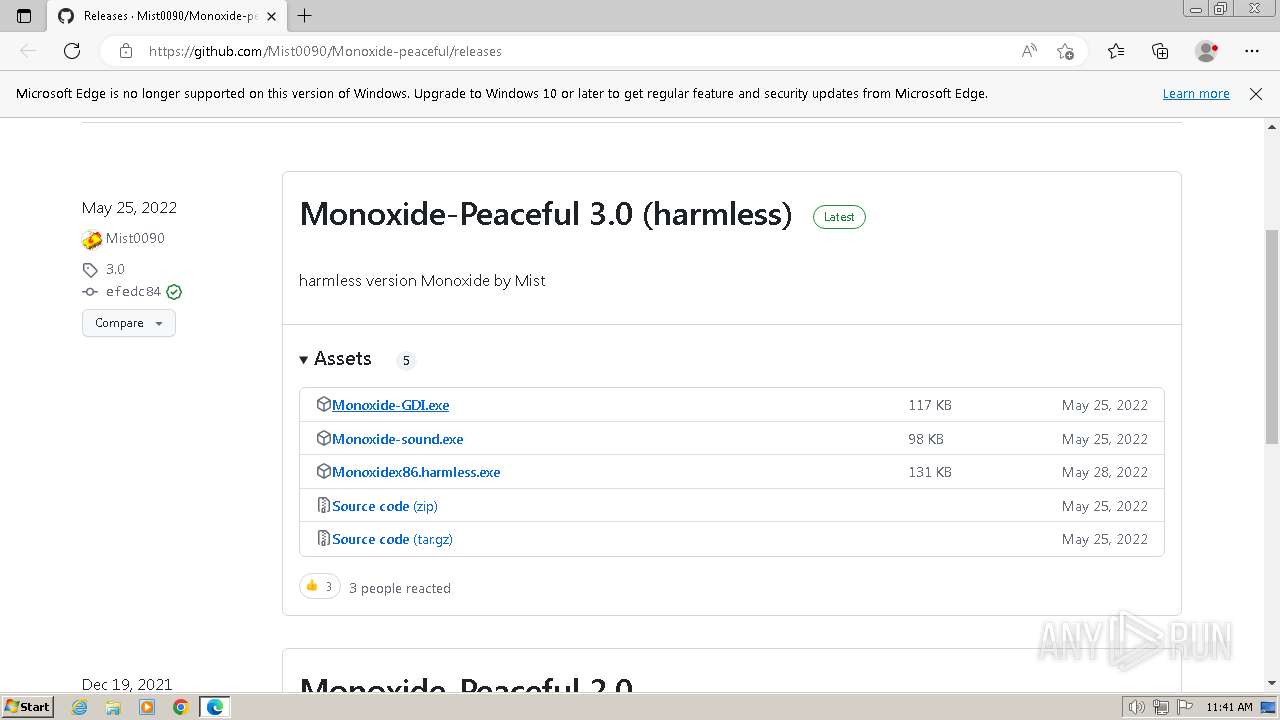1280x720 pixels.
Task: Click the browser refresh icon
Action: [72, 51]
